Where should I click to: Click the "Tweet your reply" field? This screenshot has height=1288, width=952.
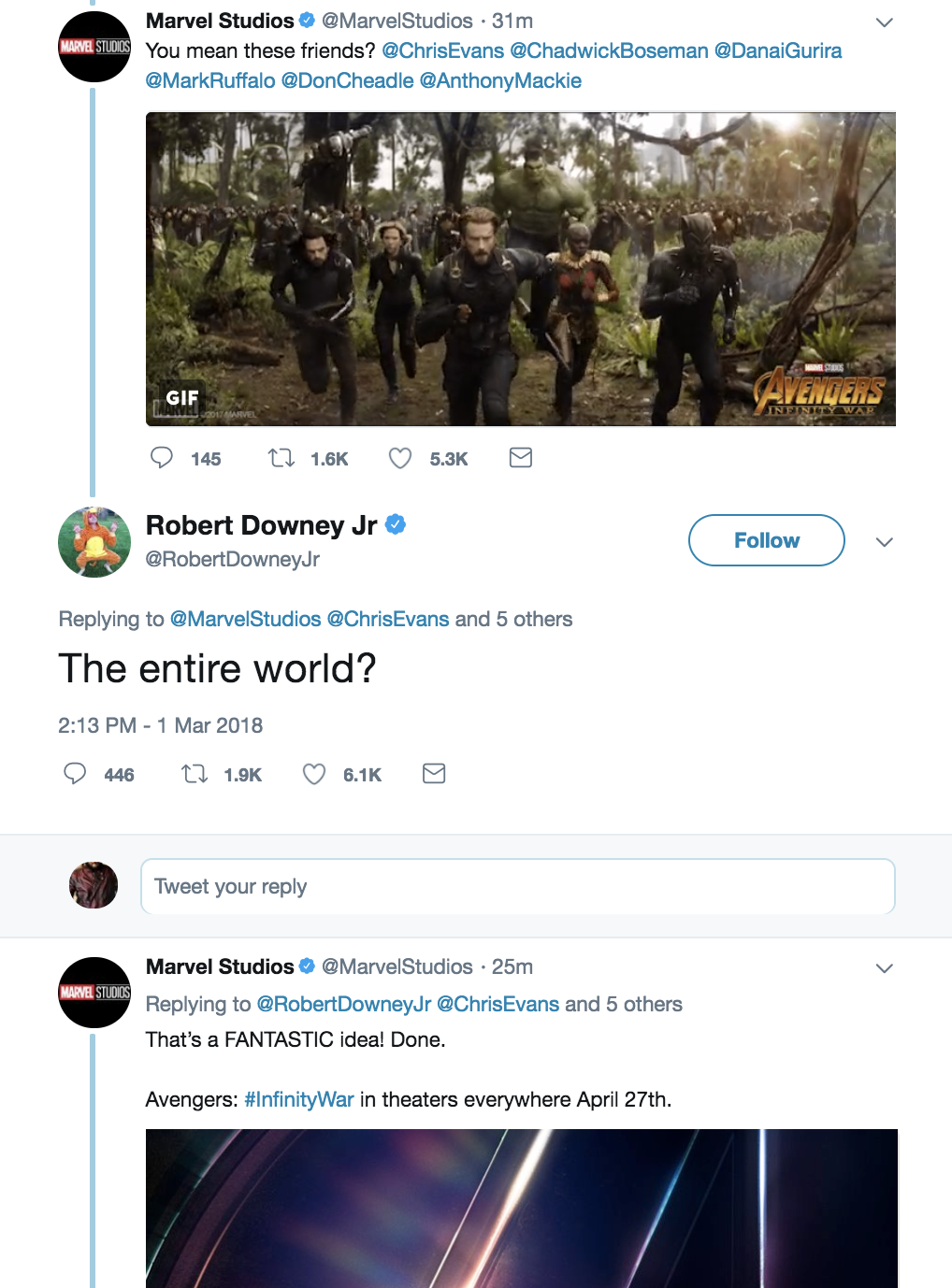(517, 886)
